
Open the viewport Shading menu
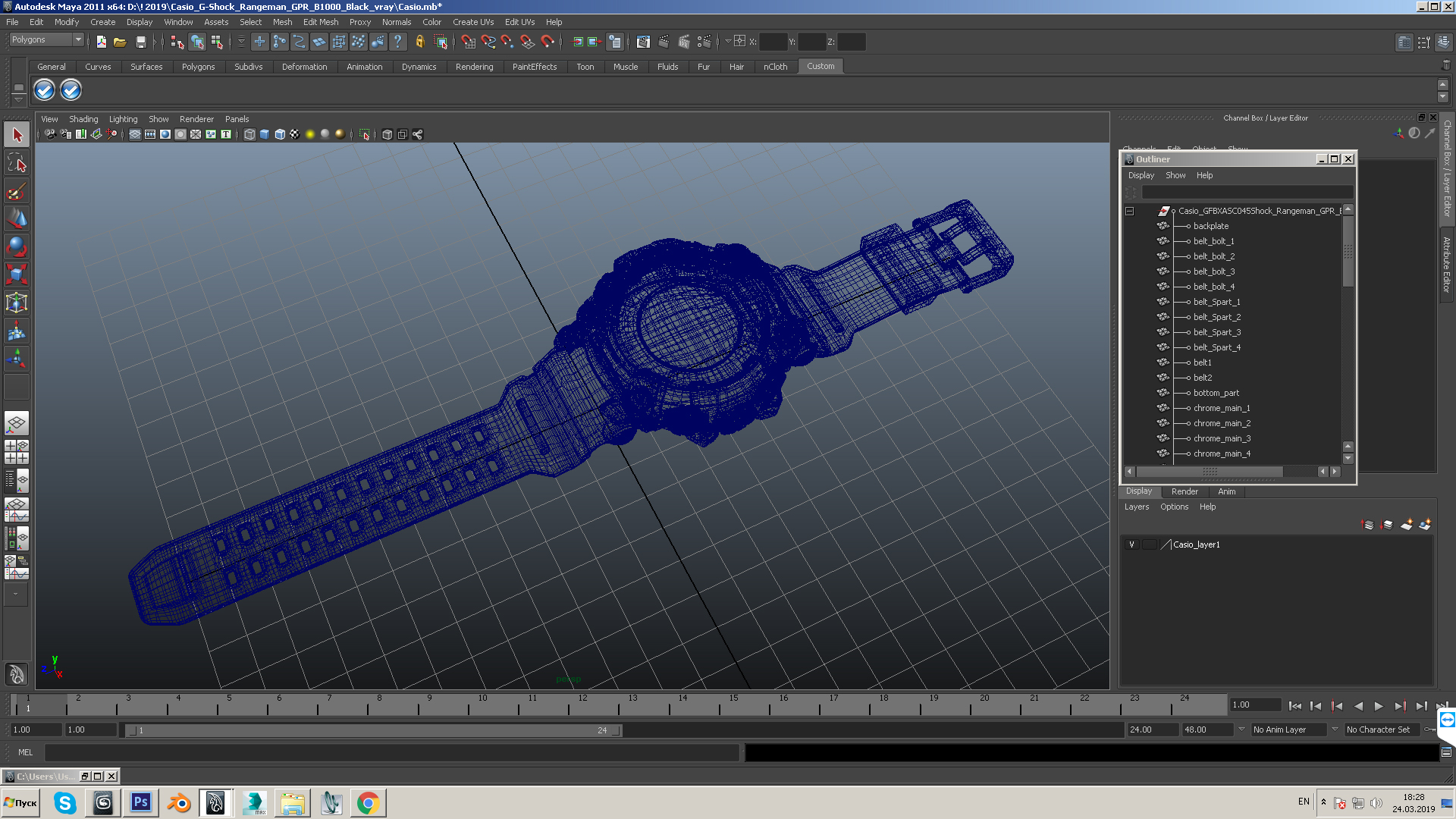point(83,119)
